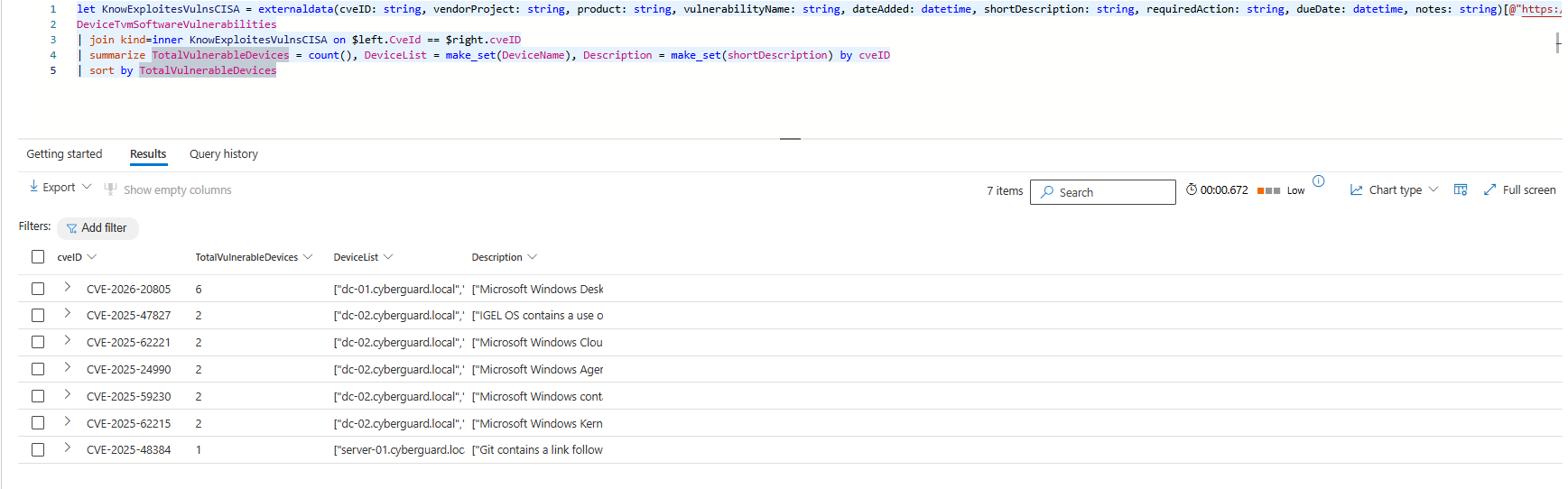Click the server-01.cyberguard.loc device cell

point(399,450)
